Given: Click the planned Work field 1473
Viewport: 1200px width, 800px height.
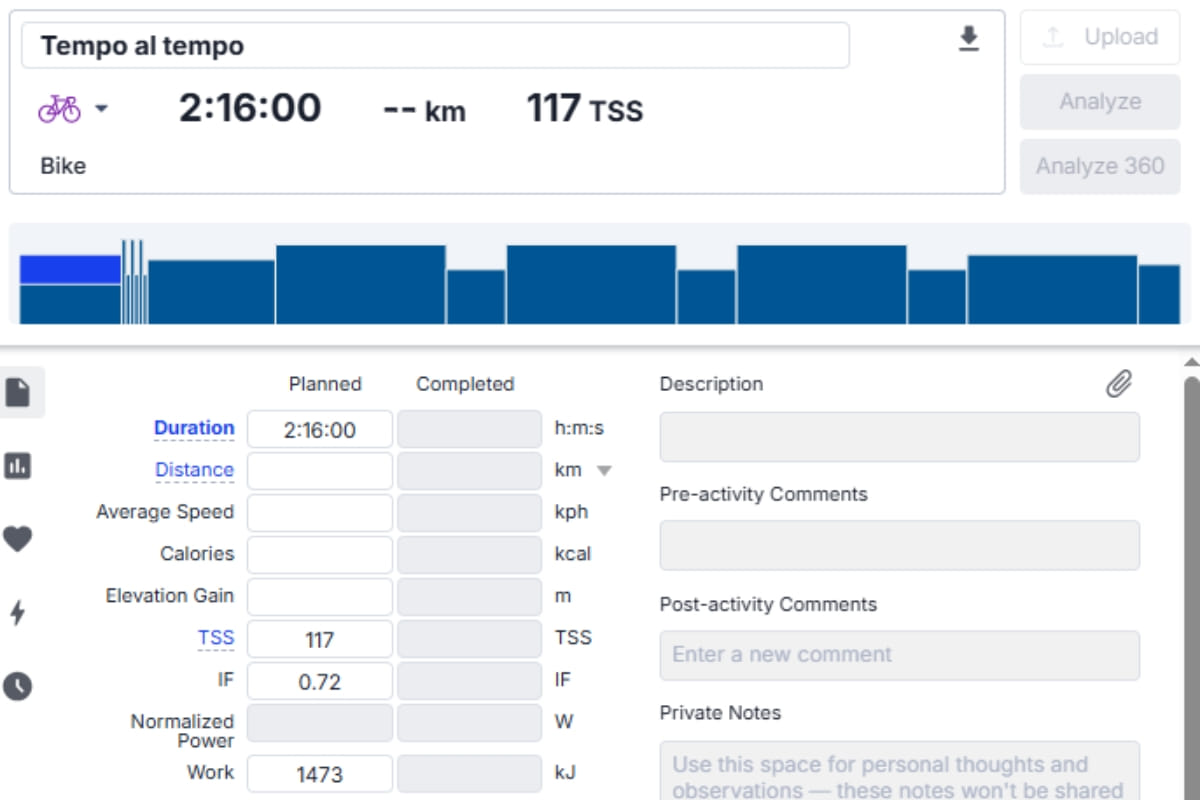Looking at the screenshot, I should [320, 774].
